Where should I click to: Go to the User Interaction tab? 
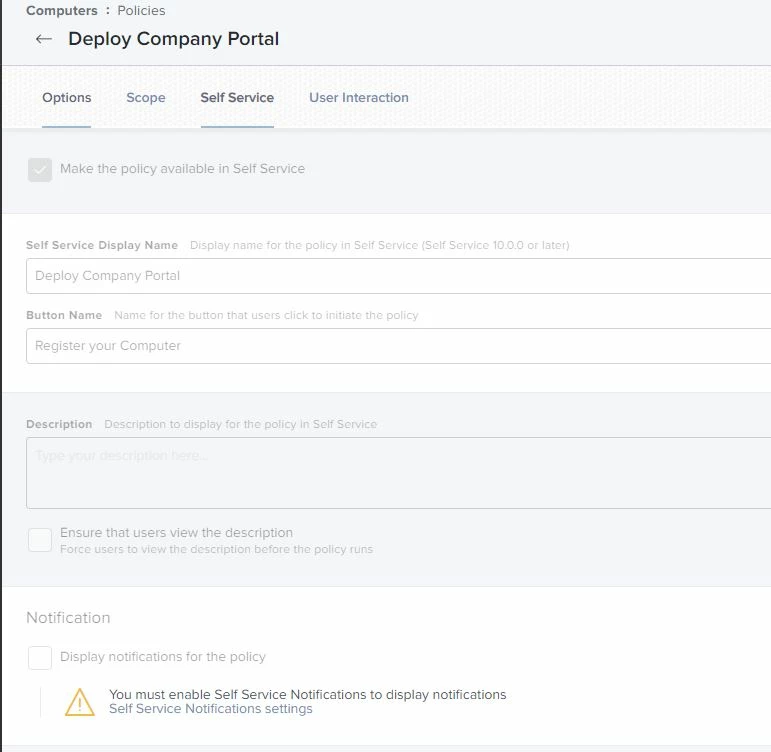(358, 97)
